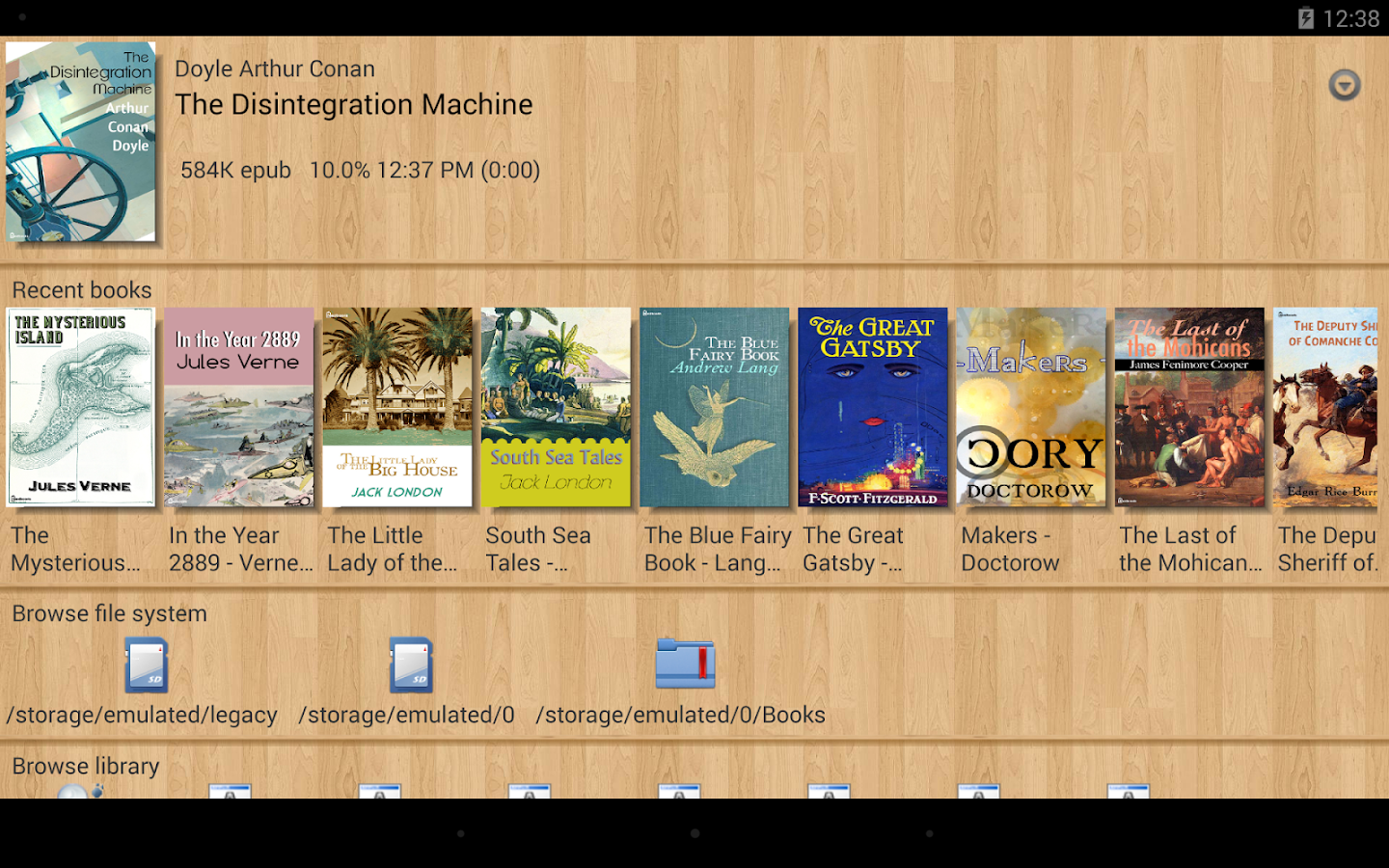The image size is (1389, 868).
Task: Open The Last of the Mohicans cover
Action: click(1189, 407)
